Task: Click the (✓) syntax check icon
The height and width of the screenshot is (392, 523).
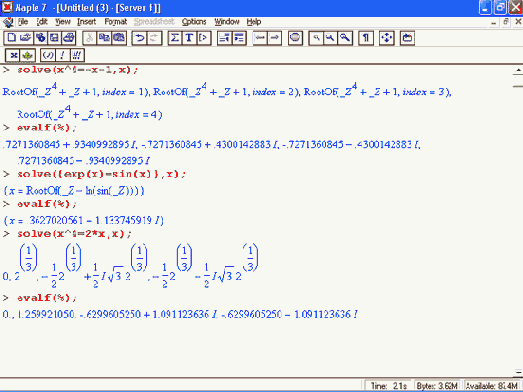Action: pos(48,55)
